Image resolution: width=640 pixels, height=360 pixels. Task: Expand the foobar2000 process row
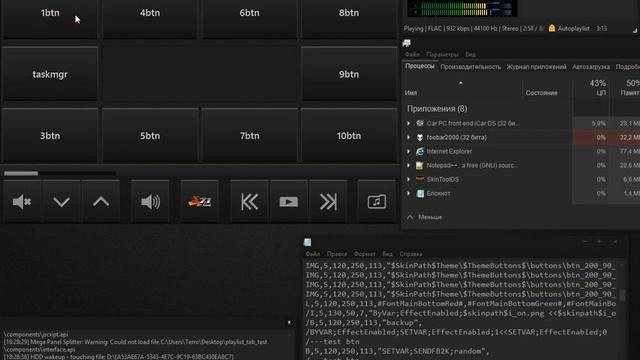pos(408,138)
